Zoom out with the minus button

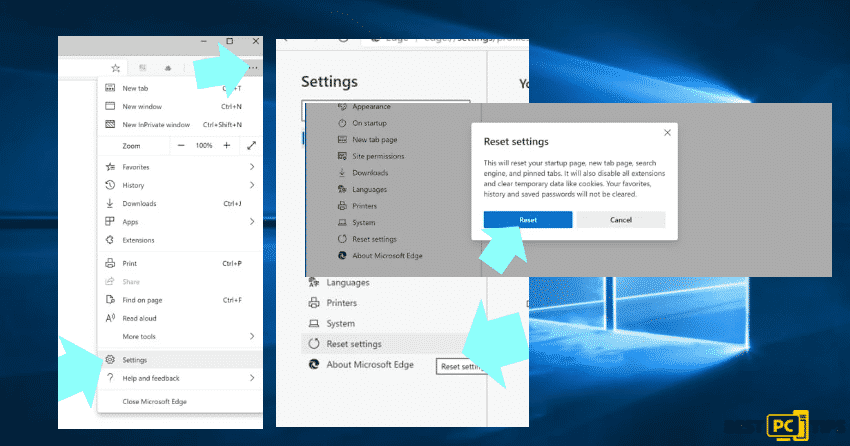click(x=181, y=145)
